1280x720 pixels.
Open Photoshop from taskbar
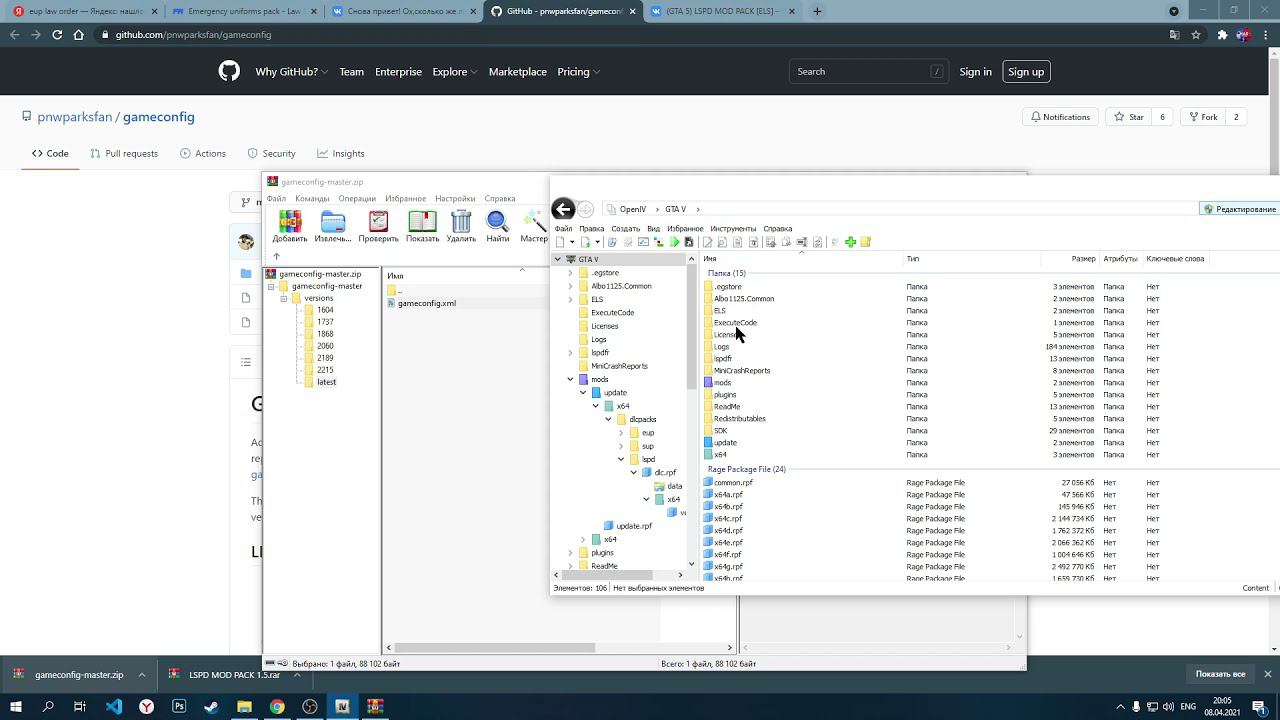(179, 706)
